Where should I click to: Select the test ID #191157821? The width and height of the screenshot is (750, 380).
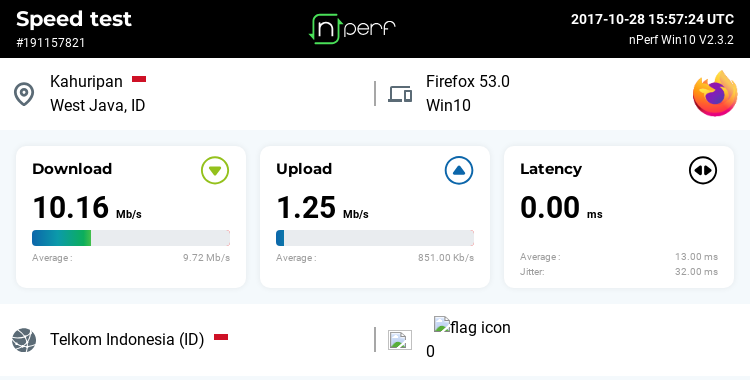tap(51, 43)
